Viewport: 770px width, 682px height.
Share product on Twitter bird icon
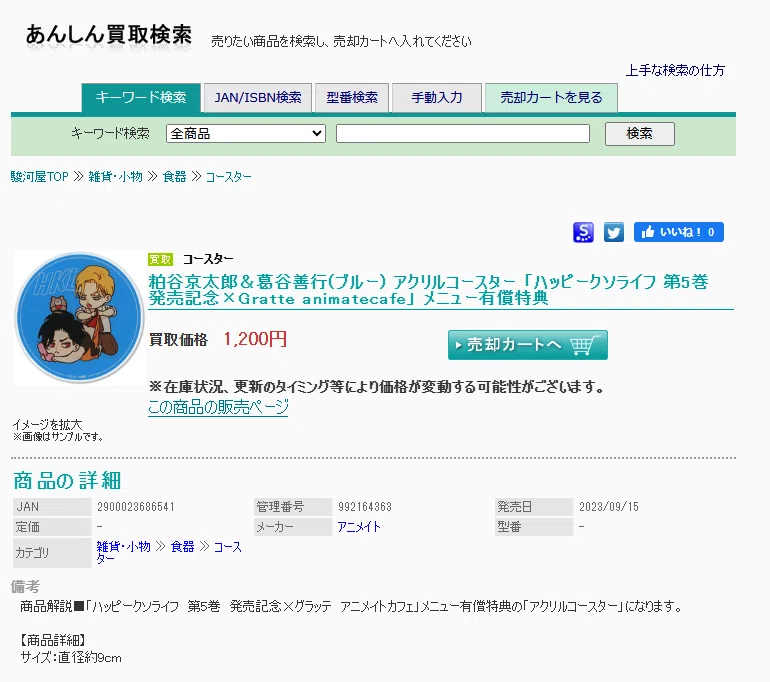pyautogui.click(x=614, y=232)
